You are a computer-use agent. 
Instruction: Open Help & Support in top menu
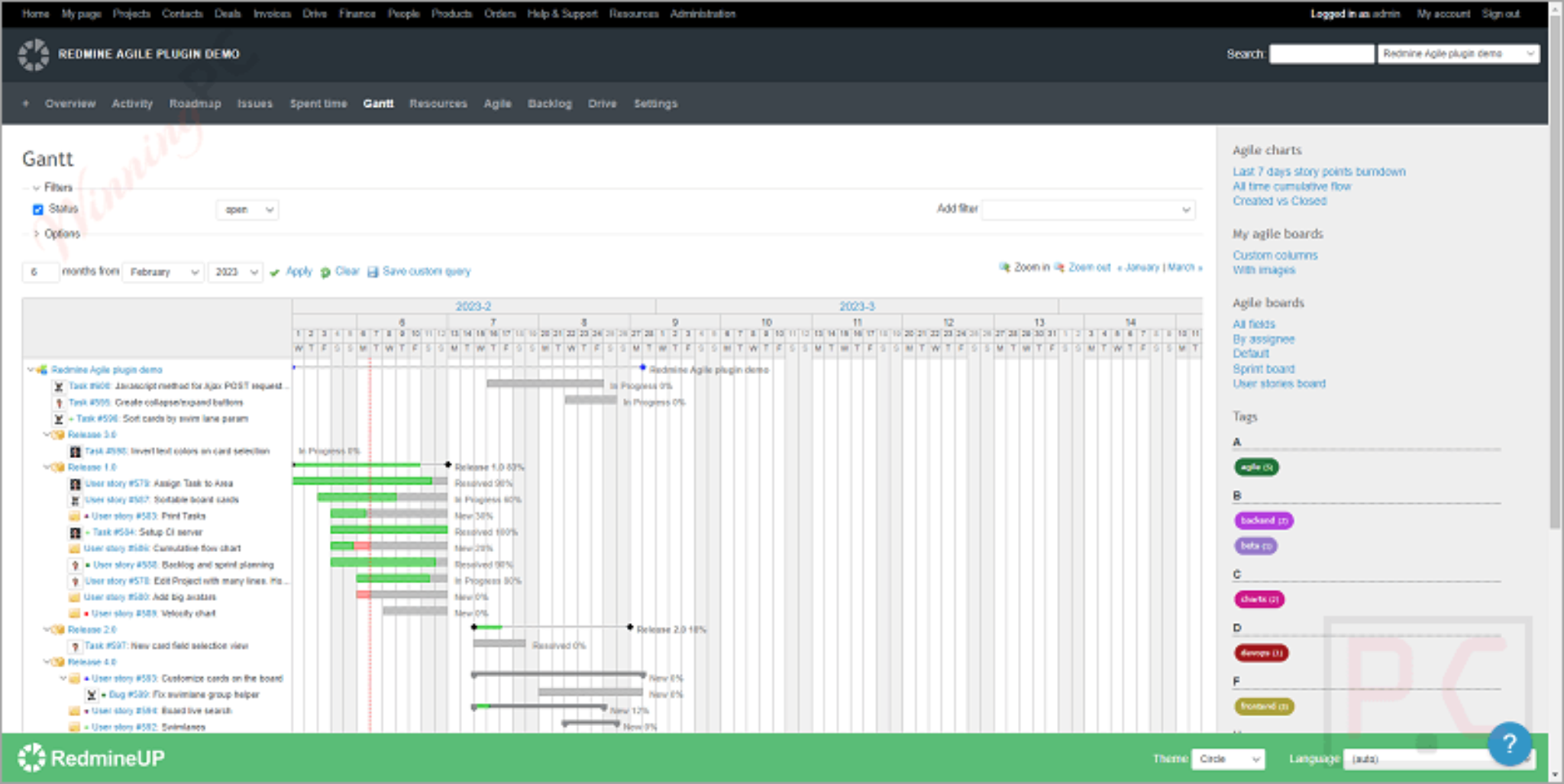pyautogui.click(x=562, y=14)
